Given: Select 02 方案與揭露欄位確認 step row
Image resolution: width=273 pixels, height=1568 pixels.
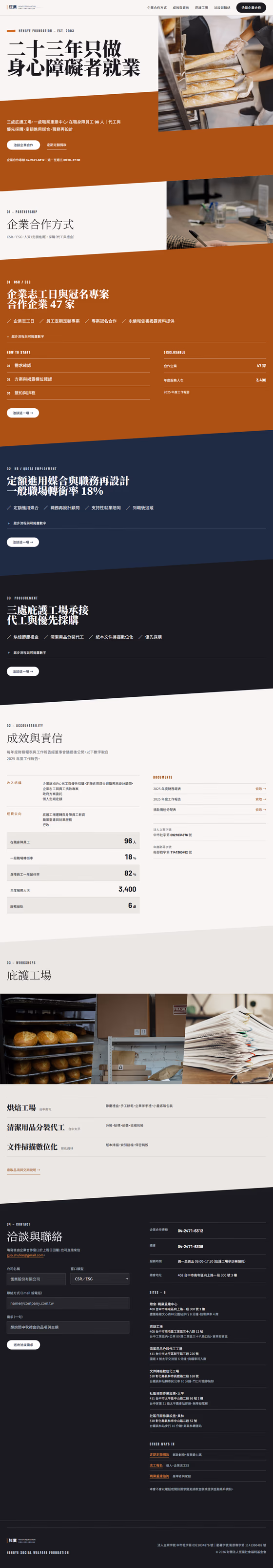Looking at the screenshot, I should [x=78, y=379].
